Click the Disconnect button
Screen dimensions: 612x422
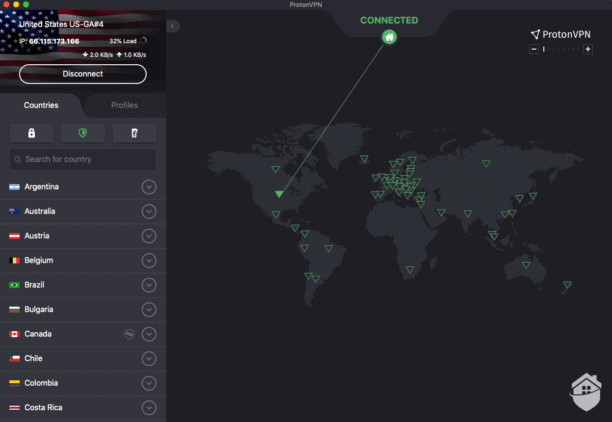pos(83,74)
